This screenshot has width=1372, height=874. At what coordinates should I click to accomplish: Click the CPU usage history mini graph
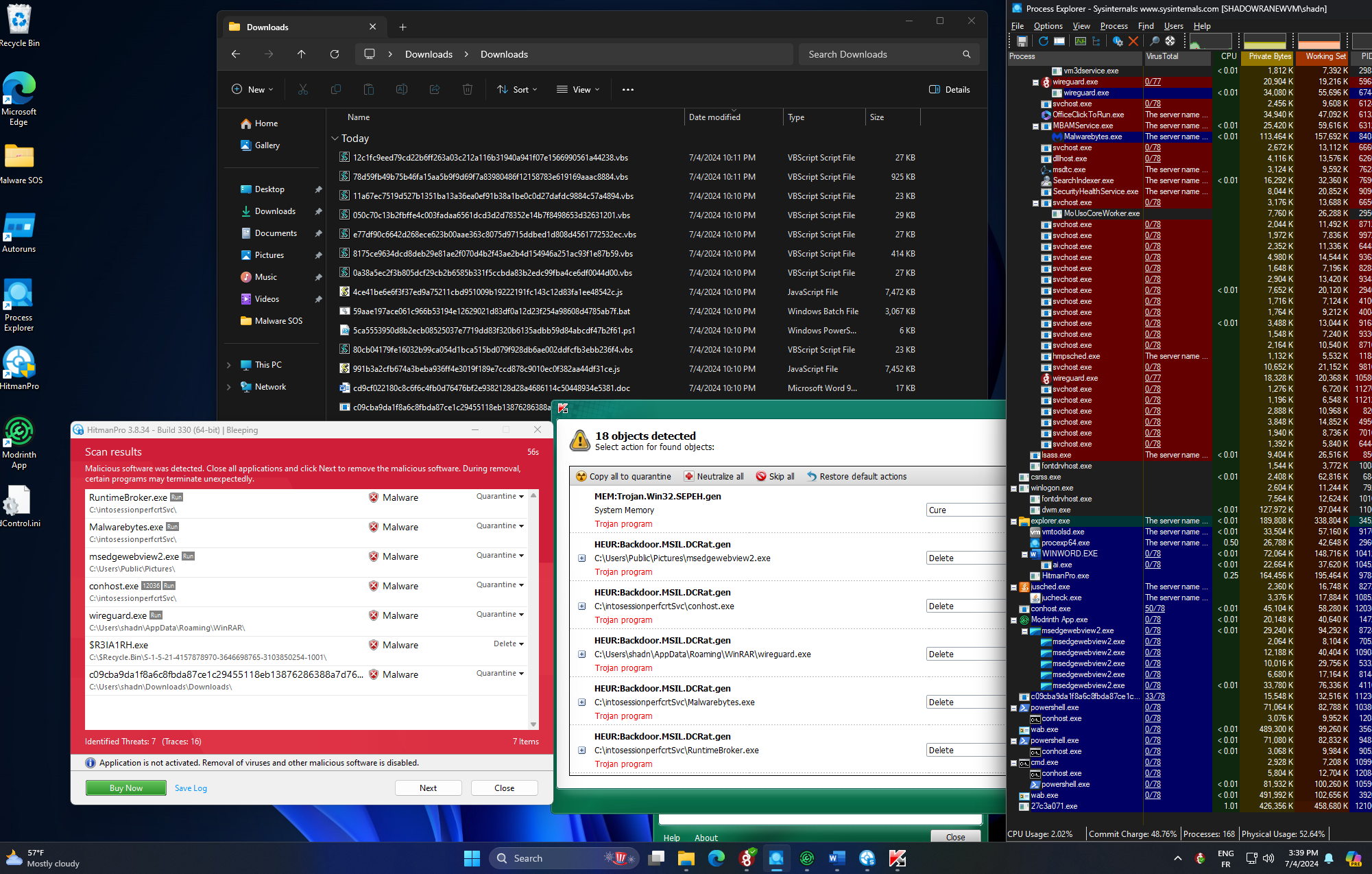(x=1209, y=41)
